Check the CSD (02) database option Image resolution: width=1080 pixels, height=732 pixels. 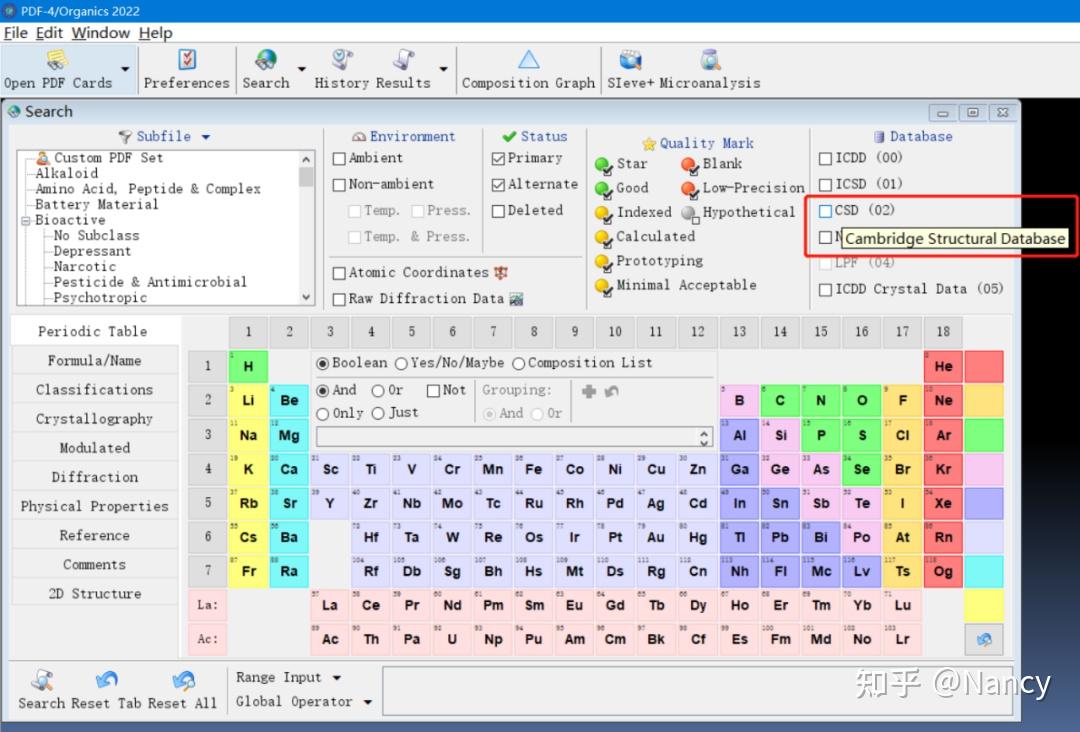pos(824,210)
